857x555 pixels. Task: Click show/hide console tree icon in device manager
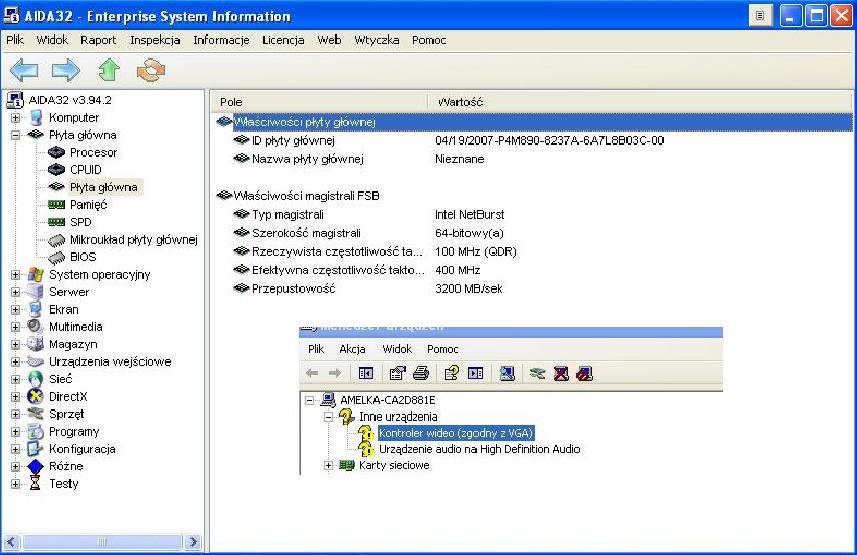[366, 373]
